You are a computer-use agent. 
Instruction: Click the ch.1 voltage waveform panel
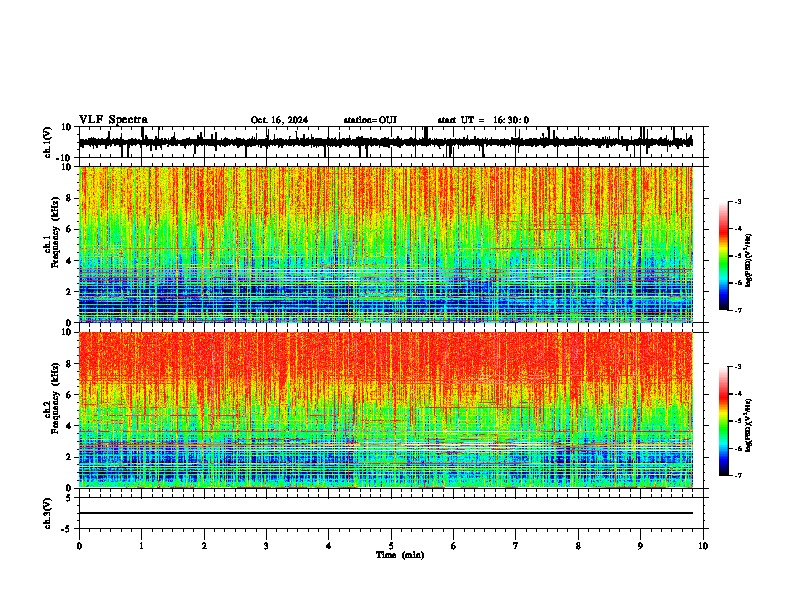click(391, 142)
